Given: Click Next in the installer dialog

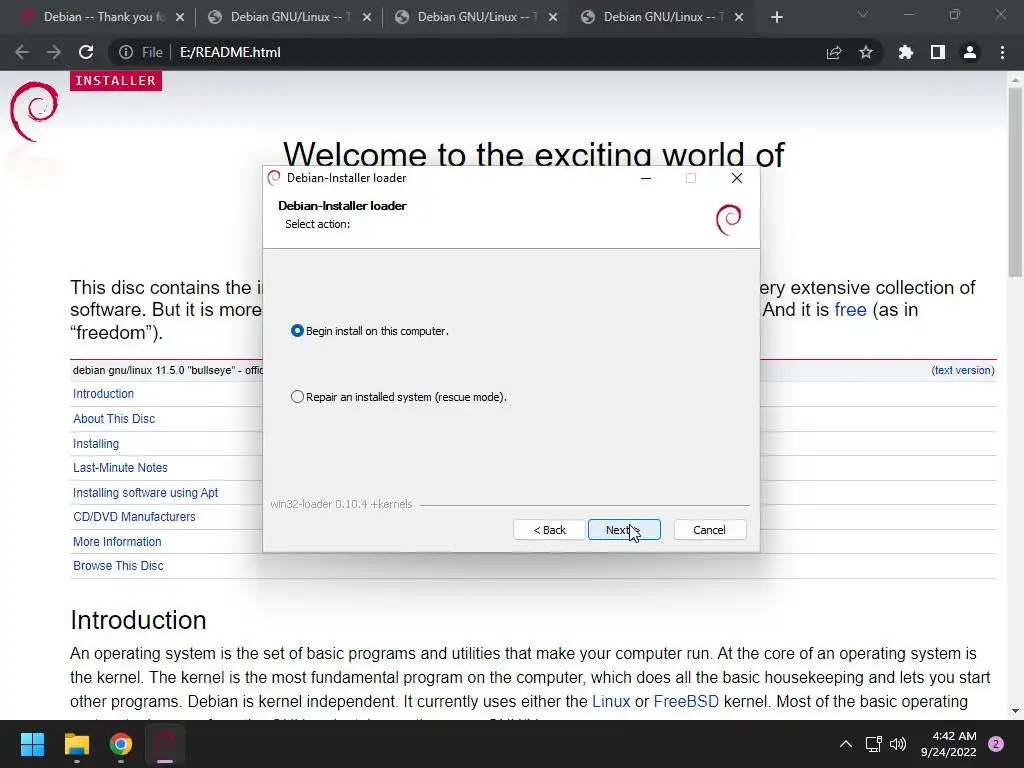Looking at the screenshot, I should tap(624, 530).
